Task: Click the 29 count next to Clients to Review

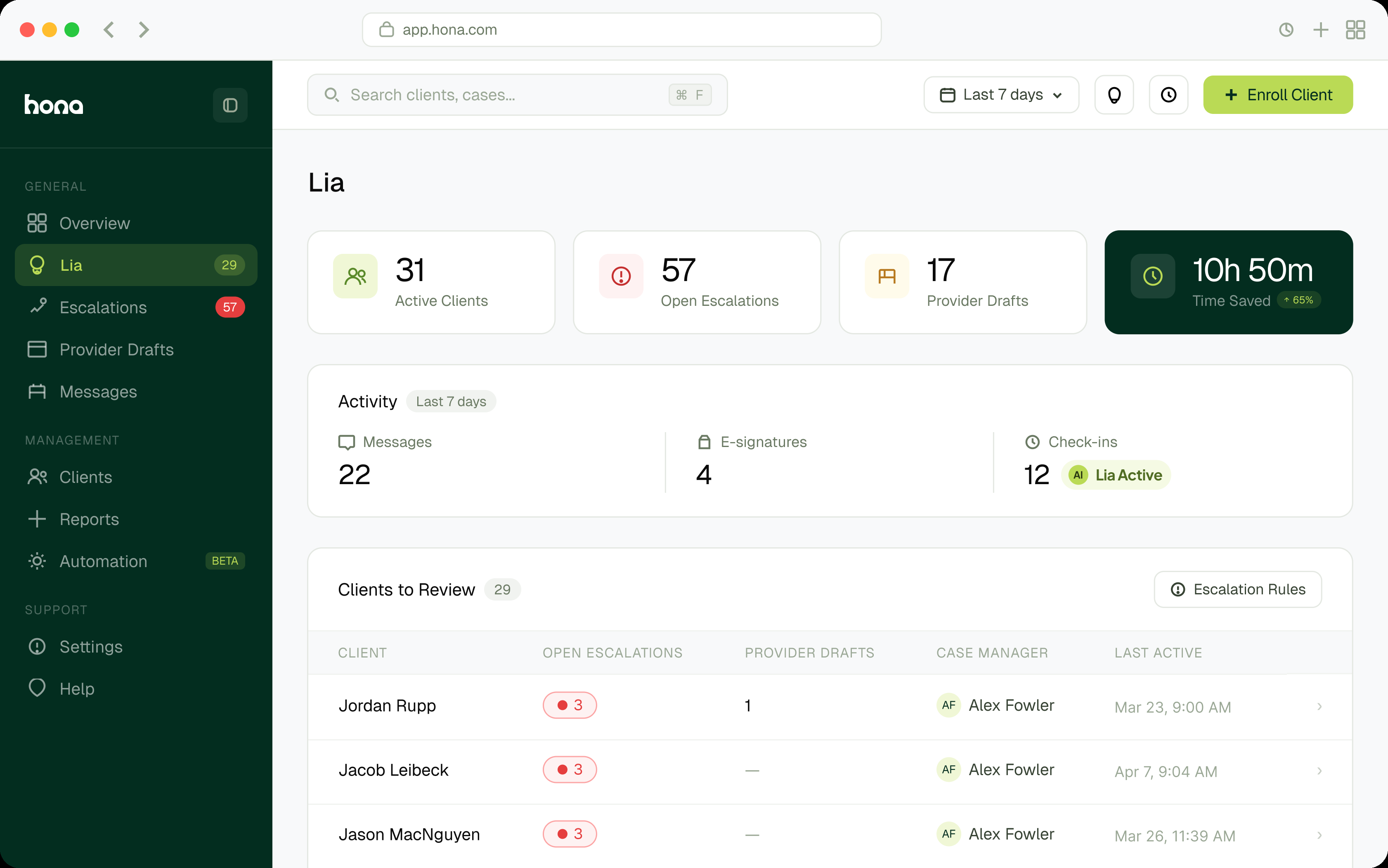Action: click(x=502, y=589)
